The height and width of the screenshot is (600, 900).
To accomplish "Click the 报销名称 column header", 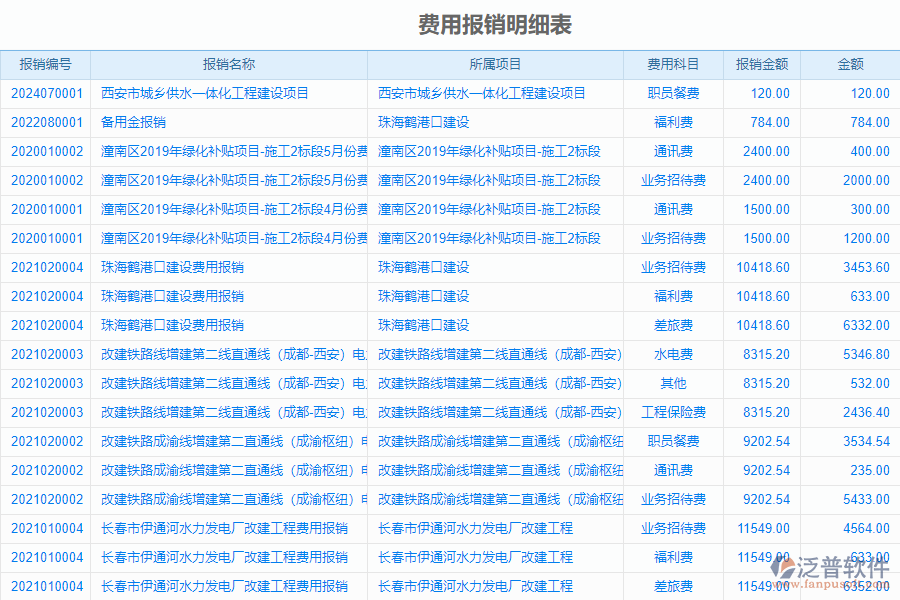I will (229, 63).
